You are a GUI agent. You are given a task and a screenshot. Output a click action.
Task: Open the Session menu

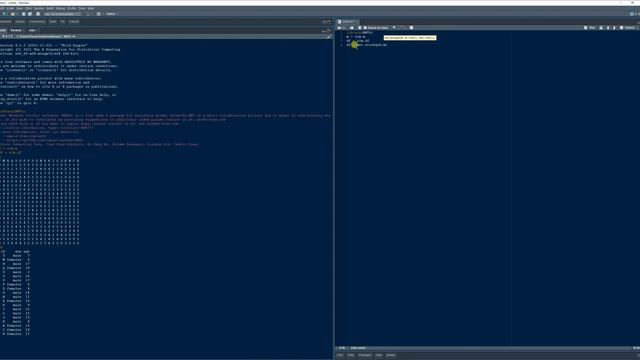[x=39, y=9]
